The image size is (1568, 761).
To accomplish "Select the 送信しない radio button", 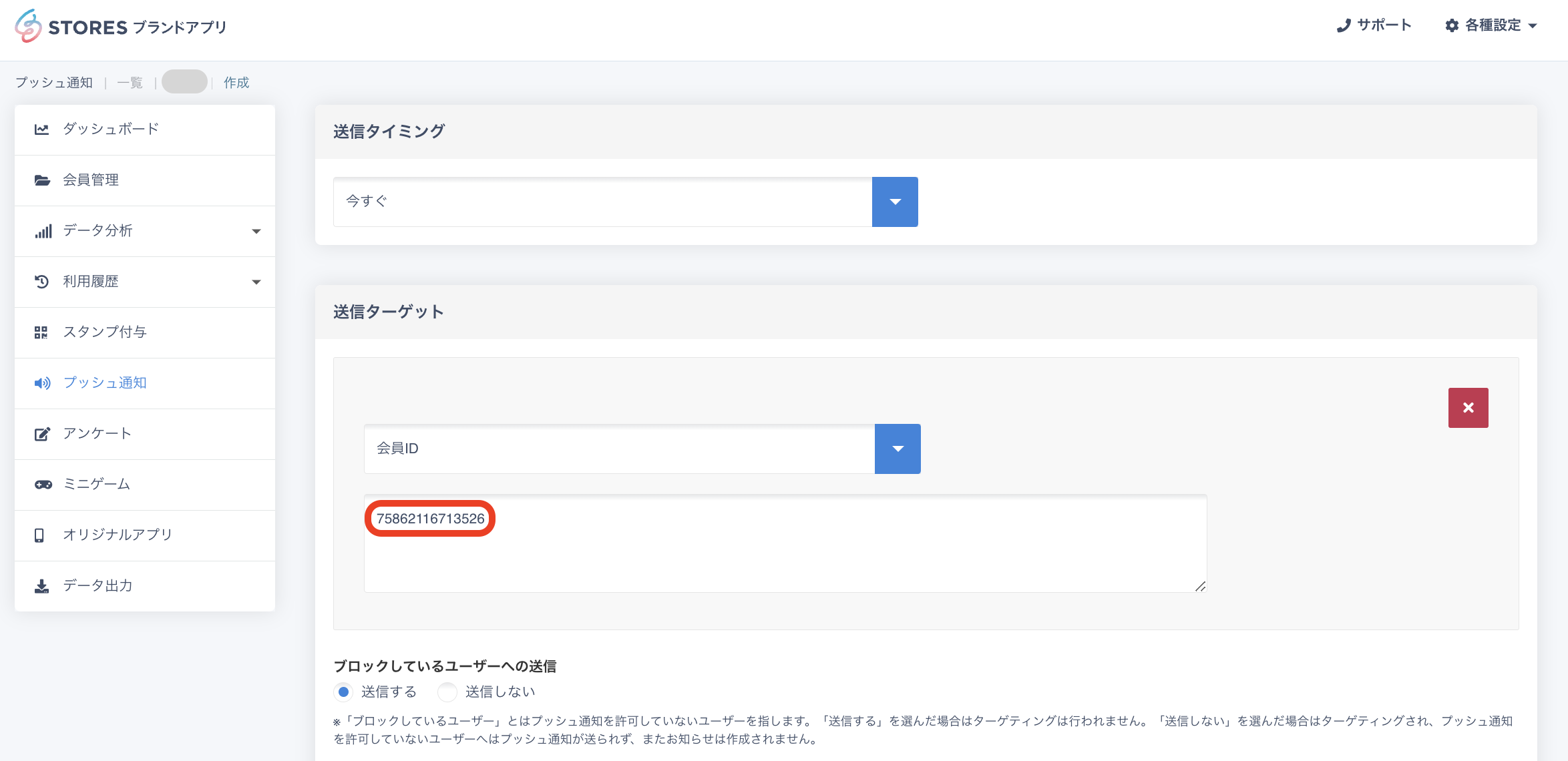I will 447,692.
